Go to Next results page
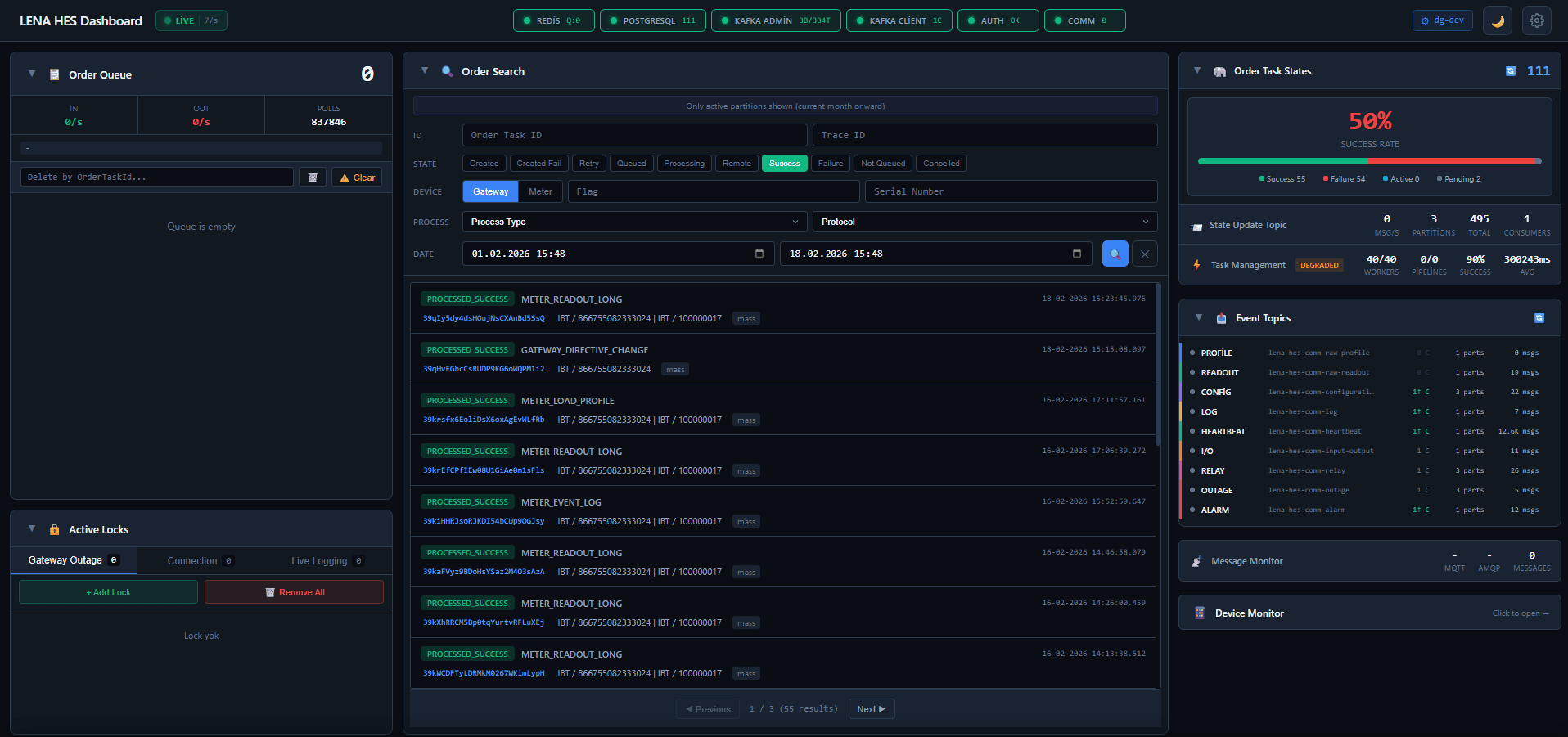Image resolution: width=1568 pixels, height=737 pixels. tap(871, 709)
